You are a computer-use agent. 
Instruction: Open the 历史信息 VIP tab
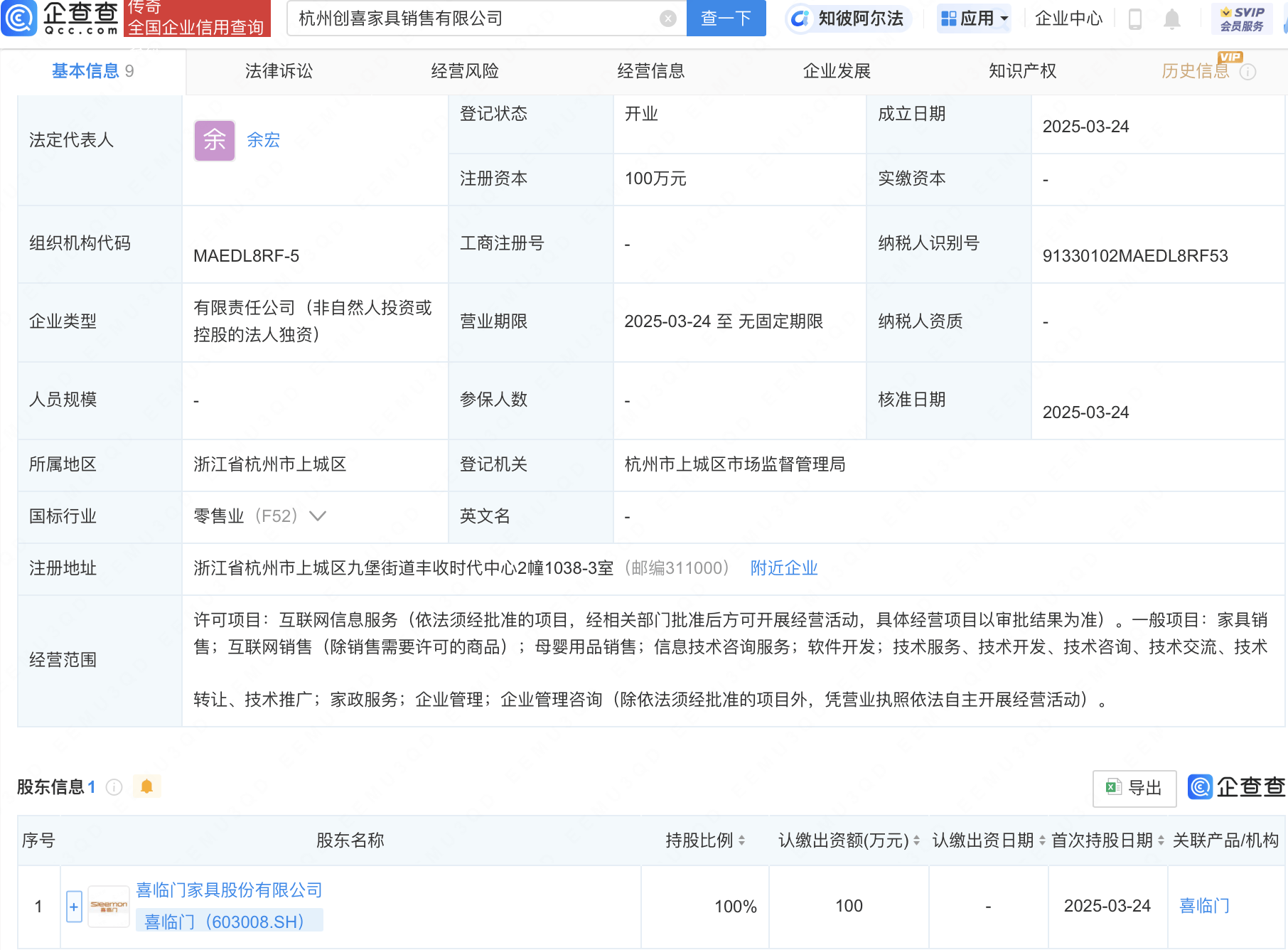click(1196, 71)
